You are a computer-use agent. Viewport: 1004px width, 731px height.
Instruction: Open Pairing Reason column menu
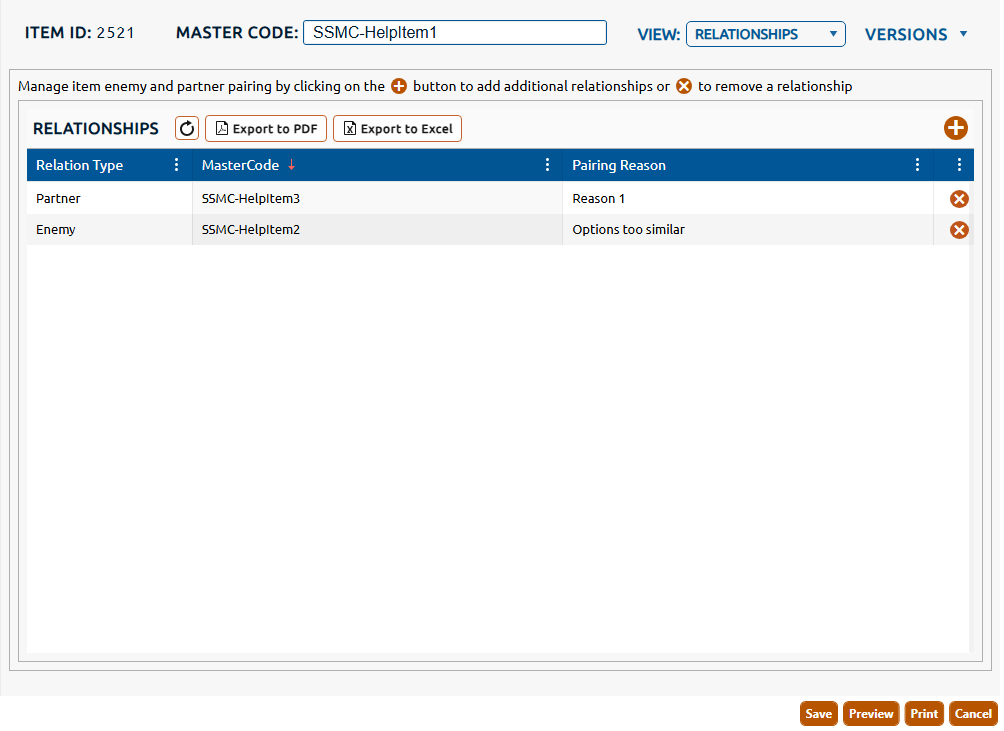(x=918, y=165)
